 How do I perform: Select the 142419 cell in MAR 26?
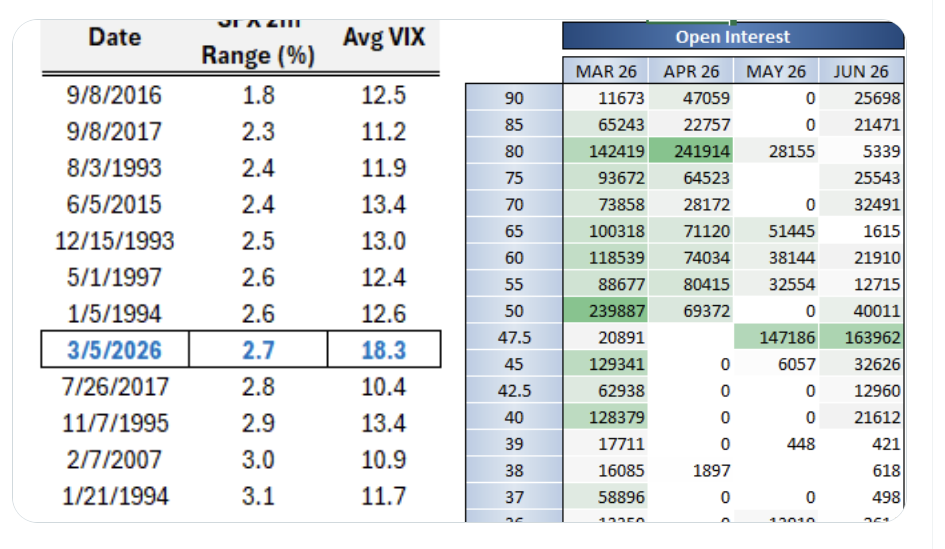coord(607,152)
